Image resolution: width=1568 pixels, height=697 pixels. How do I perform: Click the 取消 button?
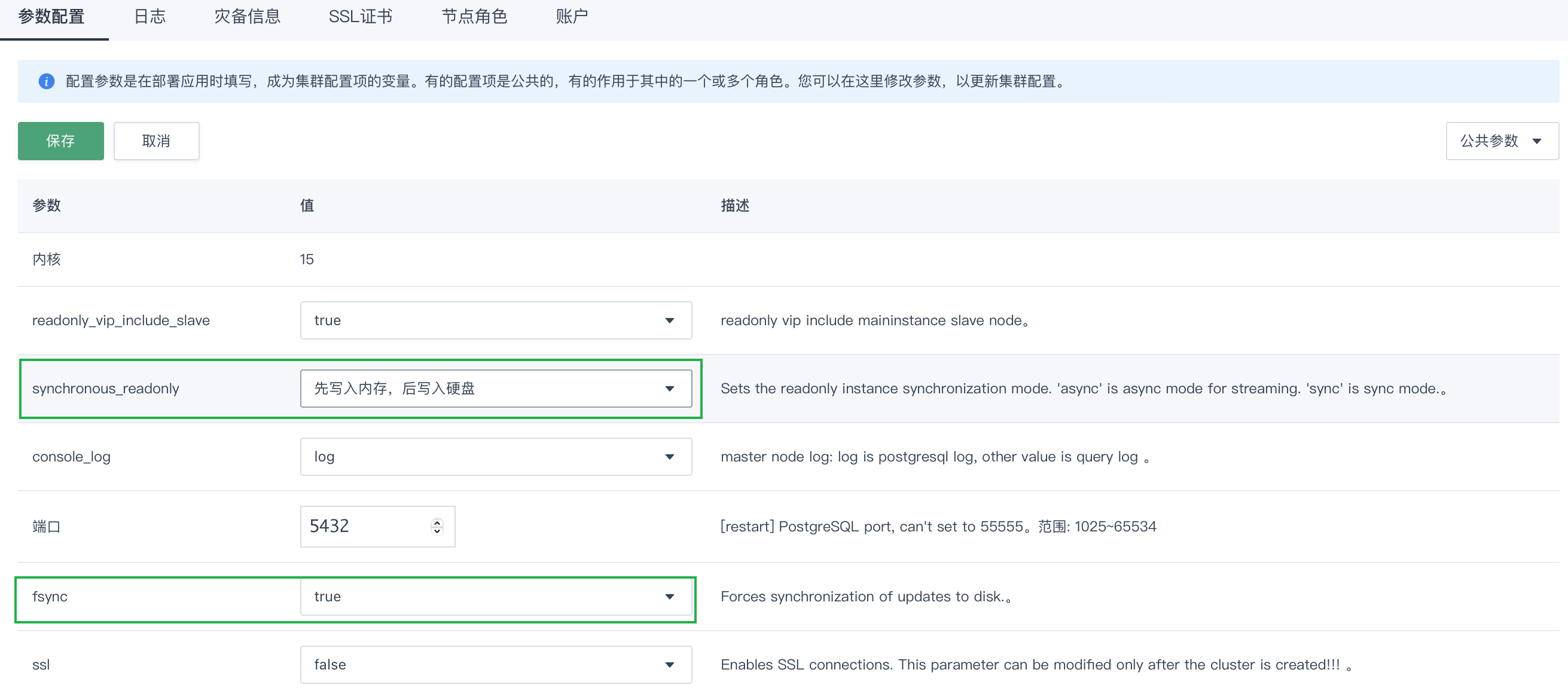pyautogui.click(x=157, y=141)
